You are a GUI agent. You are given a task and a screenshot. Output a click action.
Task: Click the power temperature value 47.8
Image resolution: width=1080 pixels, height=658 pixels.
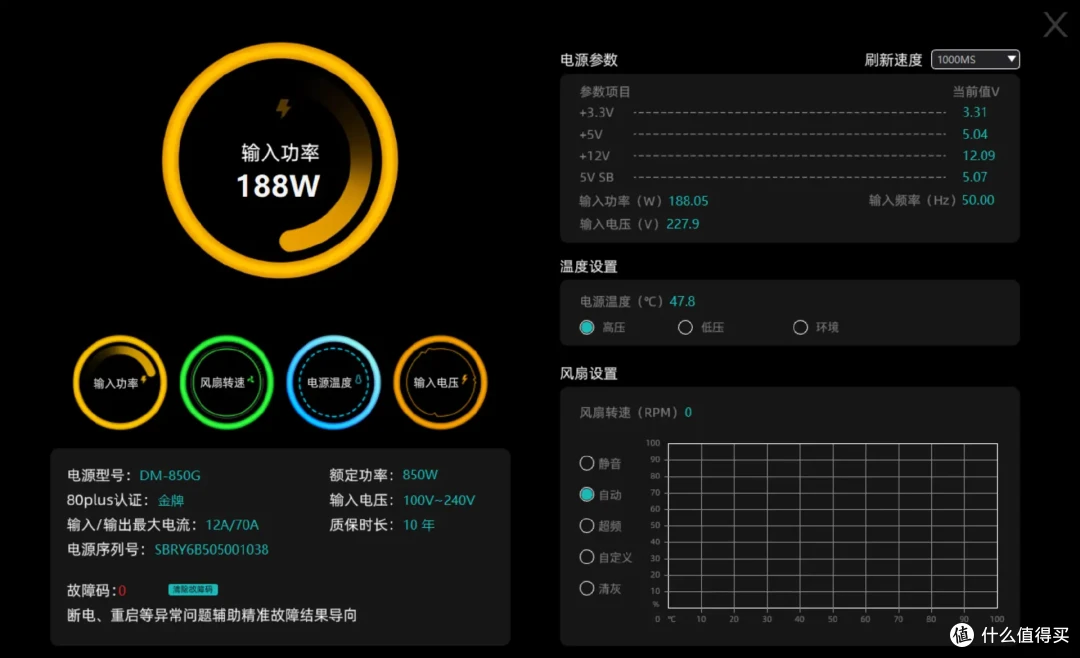click(682, 302)
